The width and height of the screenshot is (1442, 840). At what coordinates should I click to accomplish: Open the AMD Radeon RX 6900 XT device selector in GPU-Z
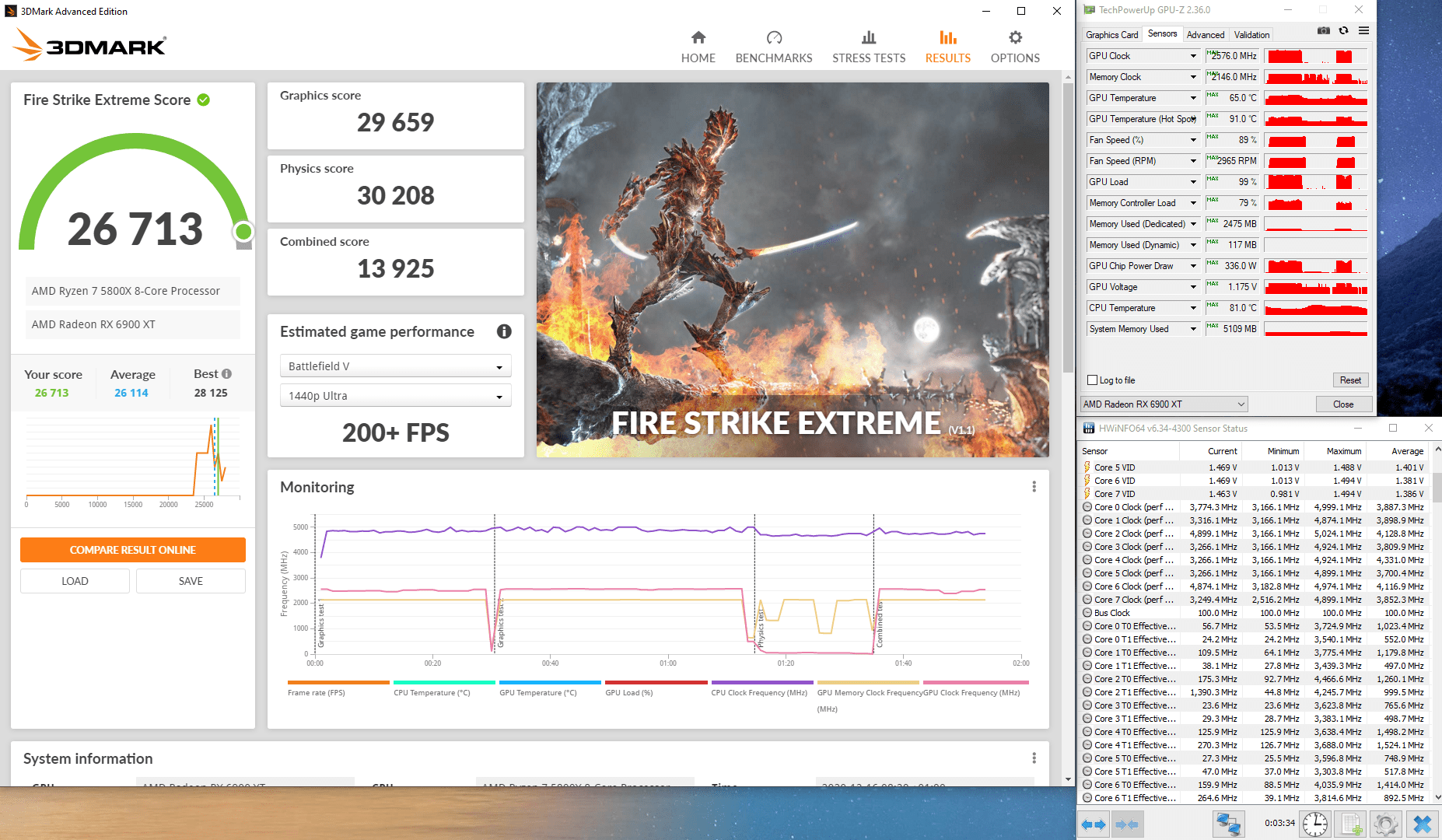point(1164,404)
